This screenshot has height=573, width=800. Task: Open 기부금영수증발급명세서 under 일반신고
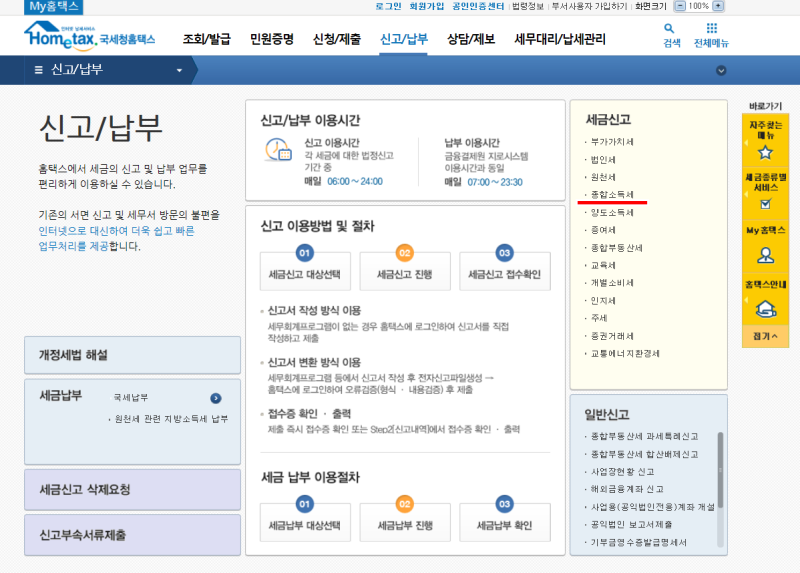[638, 542]
